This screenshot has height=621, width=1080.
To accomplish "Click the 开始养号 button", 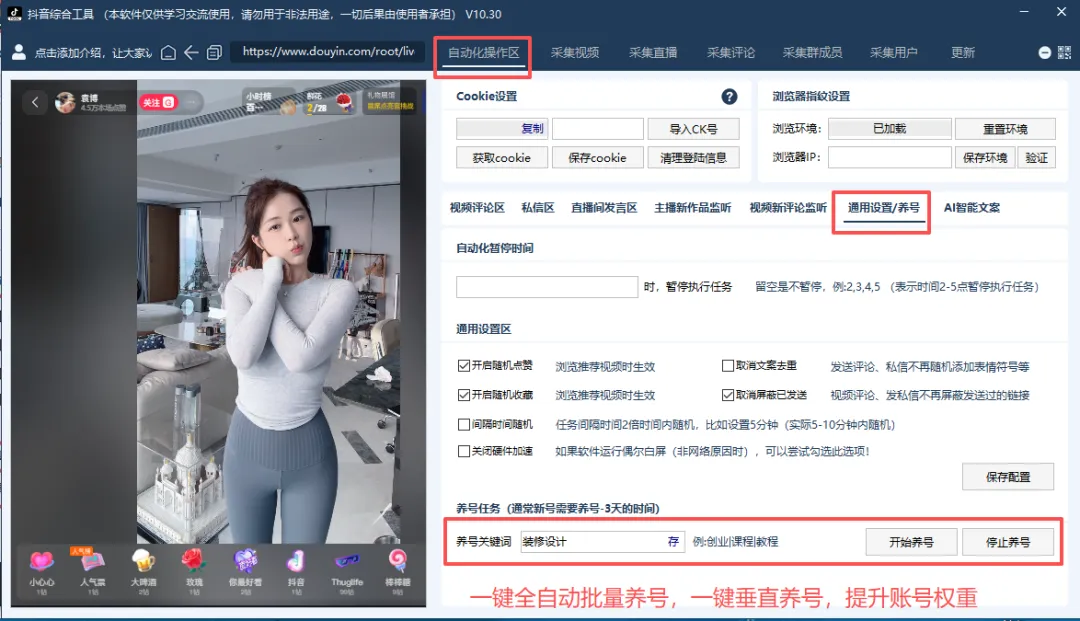I will (x=910, y=541).
